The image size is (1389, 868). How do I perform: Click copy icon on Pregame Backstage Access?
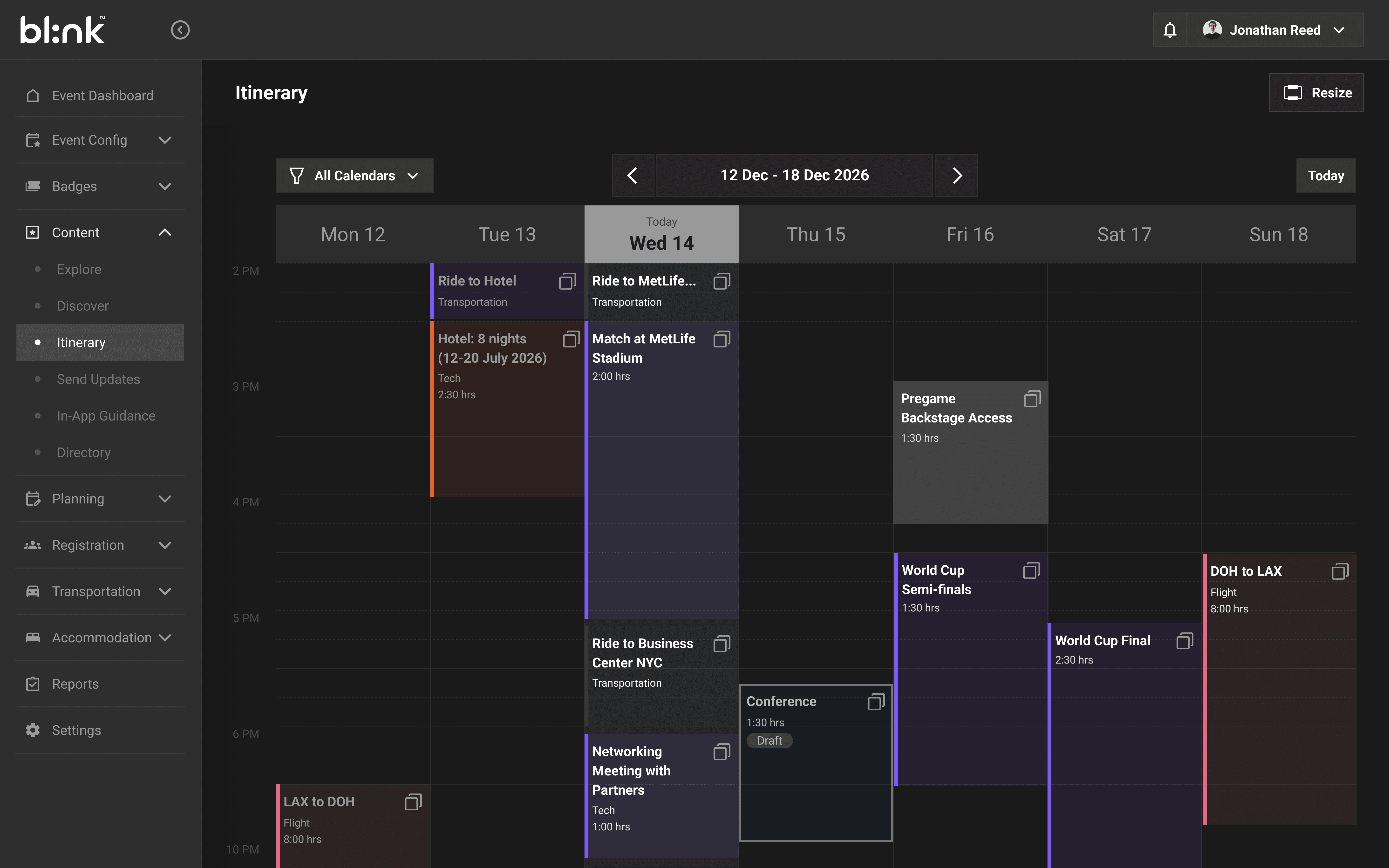(x=1032, y=399)
